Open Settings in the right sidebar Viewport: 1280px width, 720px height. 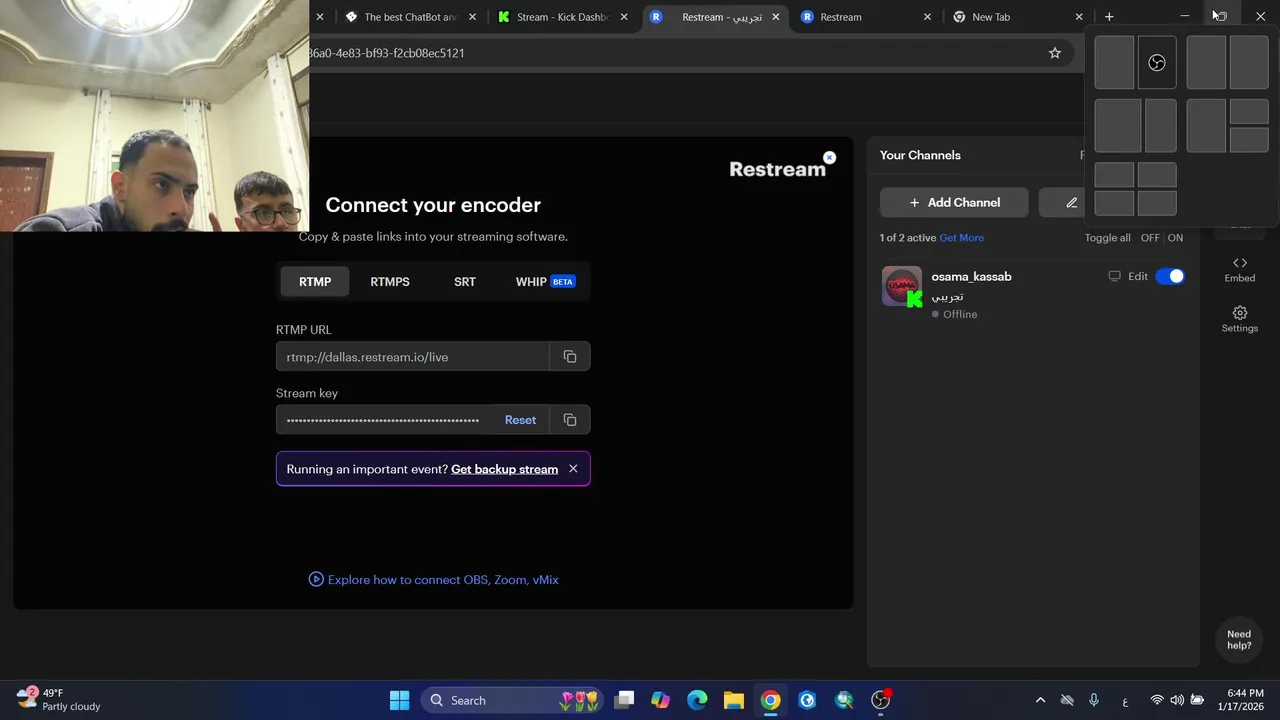[1240, 320]
